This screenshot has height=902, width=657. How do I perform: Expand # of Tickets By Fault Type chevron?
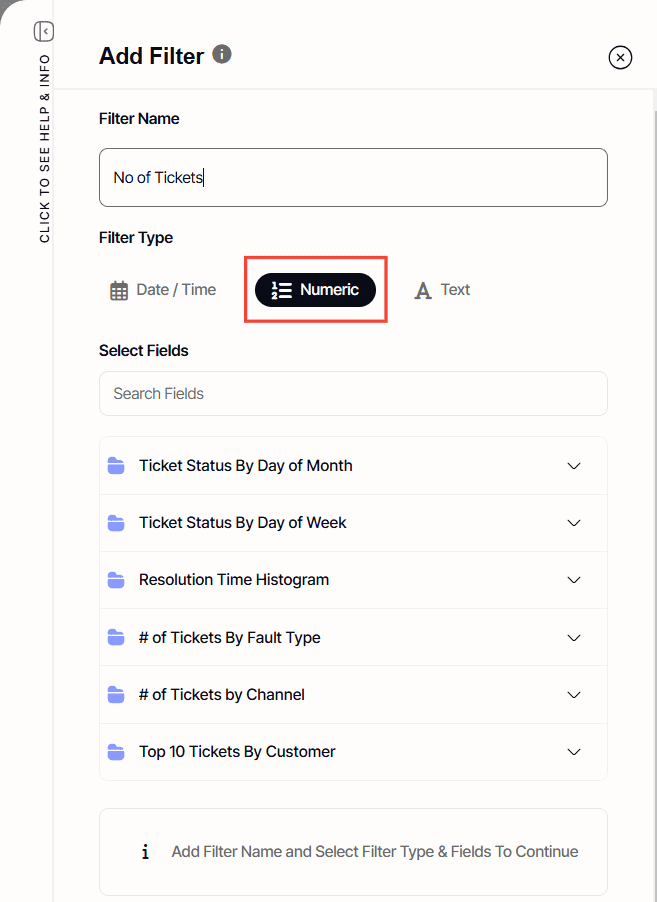tap(574, 638)
